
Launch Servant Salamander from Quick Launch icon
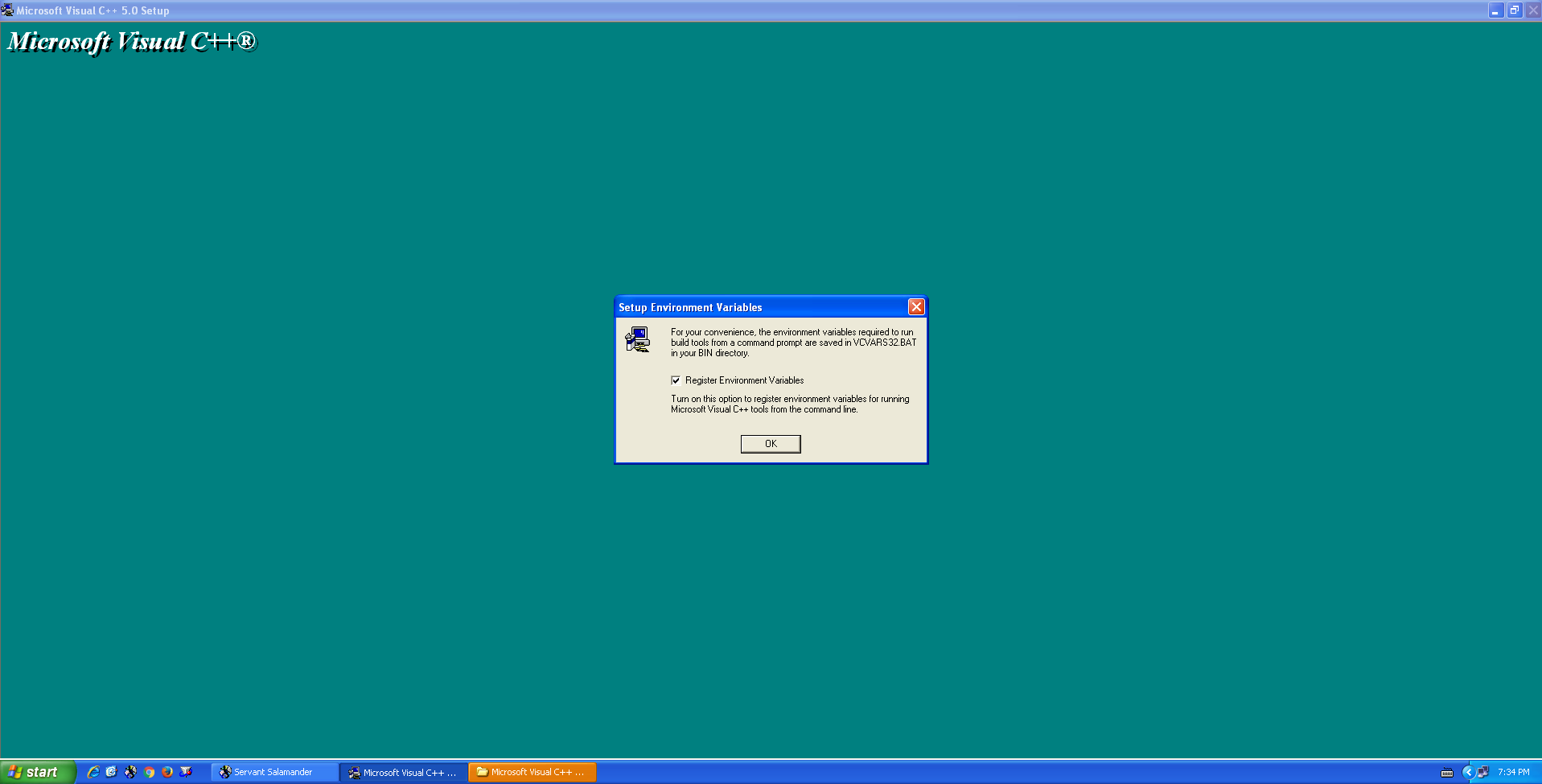[130, 772]
